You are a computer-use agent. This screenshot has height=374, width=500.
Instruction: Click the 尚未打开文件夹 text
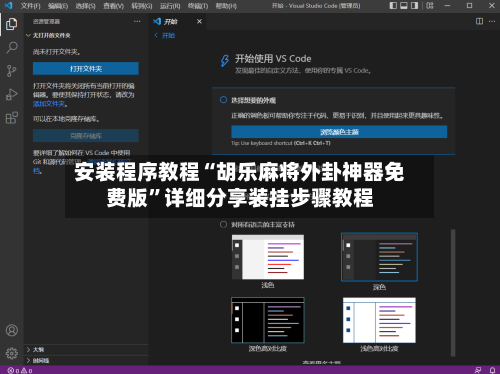click(56, 52)
